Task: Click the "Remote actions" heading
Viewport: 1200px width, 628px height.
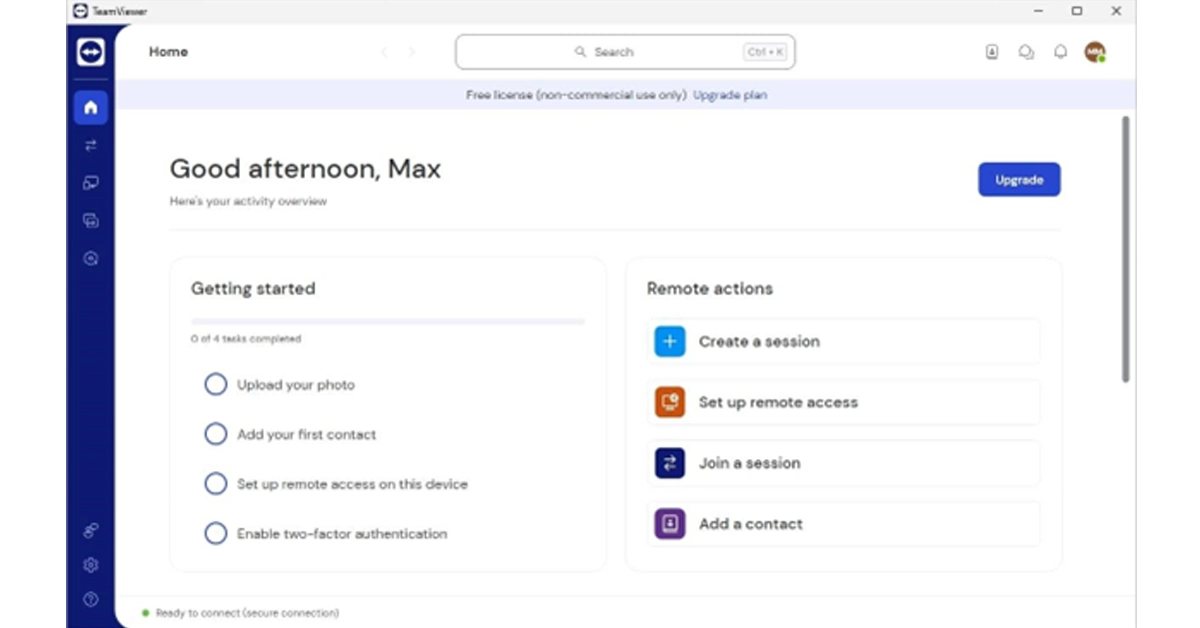Action: (x=710, y=289)
